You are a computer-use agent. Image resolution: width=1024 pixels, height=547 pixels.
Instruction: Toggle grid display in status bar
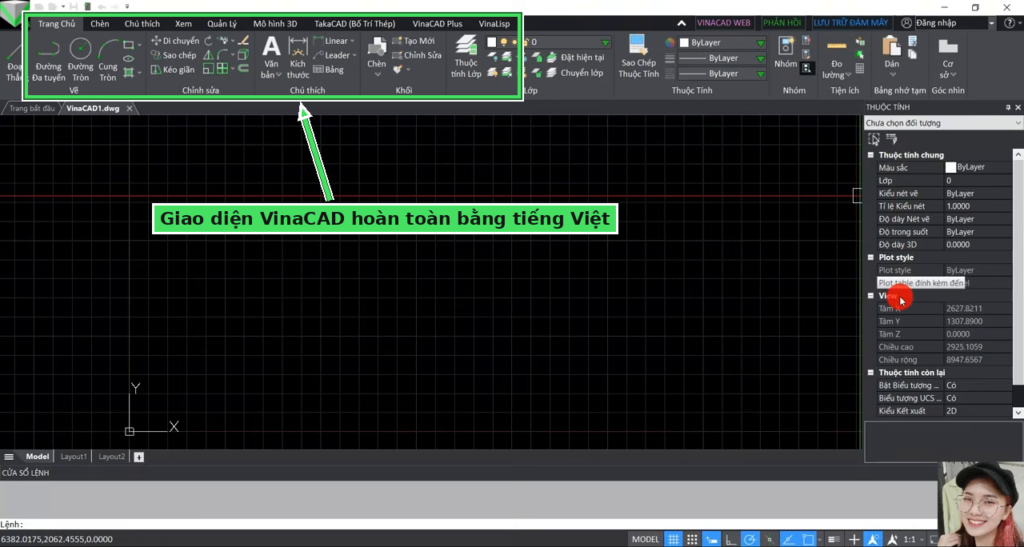click(673, 539)
